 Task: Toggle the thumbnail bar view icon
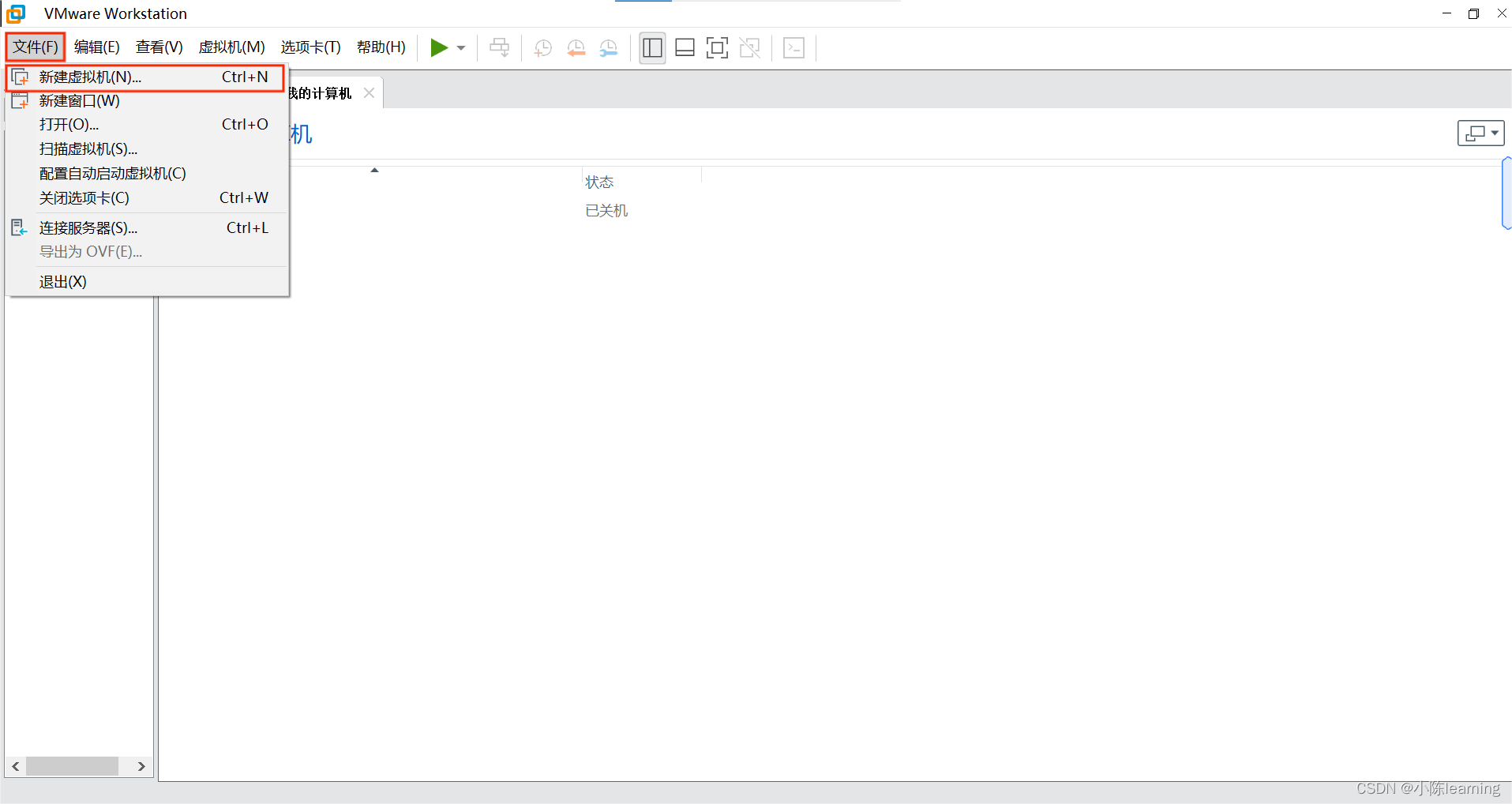tap(685, 48)
